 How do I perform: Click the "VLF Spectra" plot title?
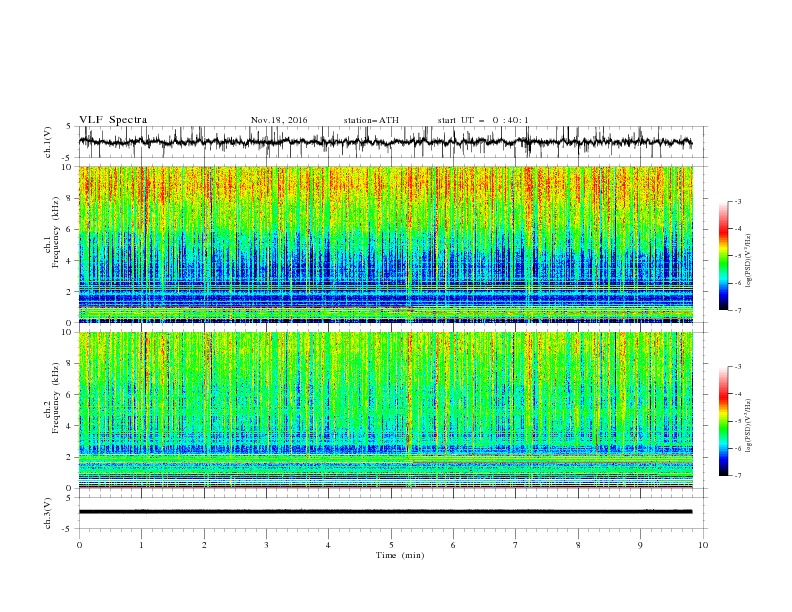click(x=113, y=120)
